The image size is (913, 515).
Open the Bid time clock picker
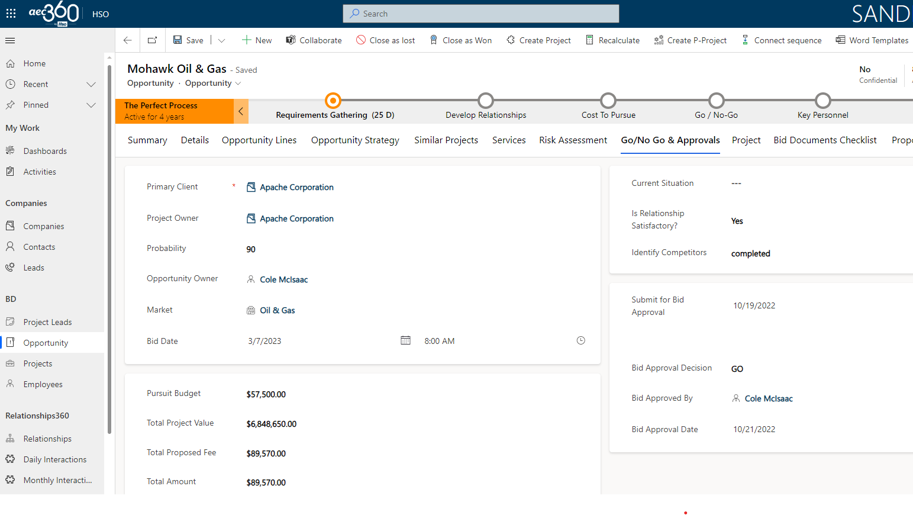581,340
